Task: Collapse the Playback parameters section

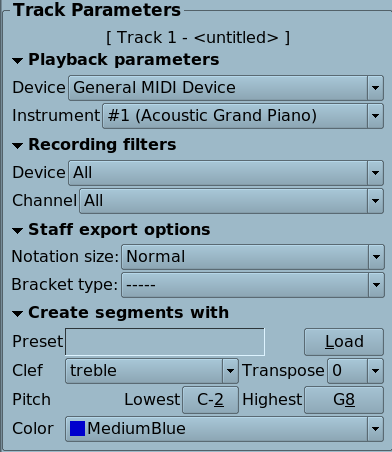Action: pyautogui.click(x=17, y=61)
